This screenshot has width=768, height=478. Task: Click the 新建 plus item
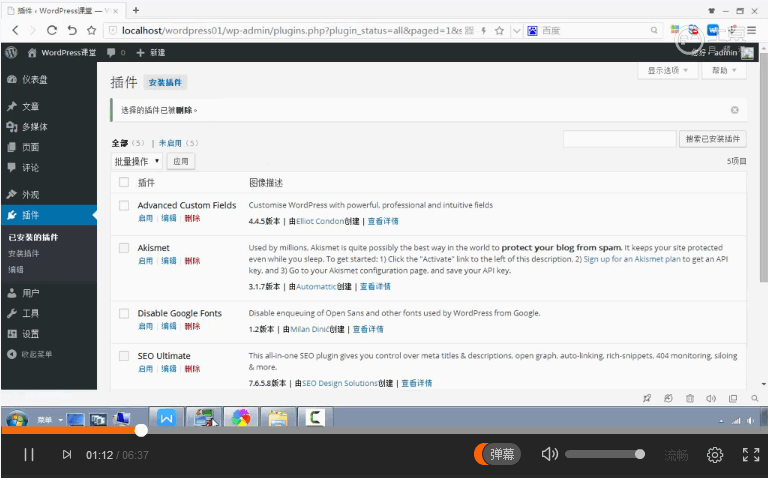click(x=150, y=52)
